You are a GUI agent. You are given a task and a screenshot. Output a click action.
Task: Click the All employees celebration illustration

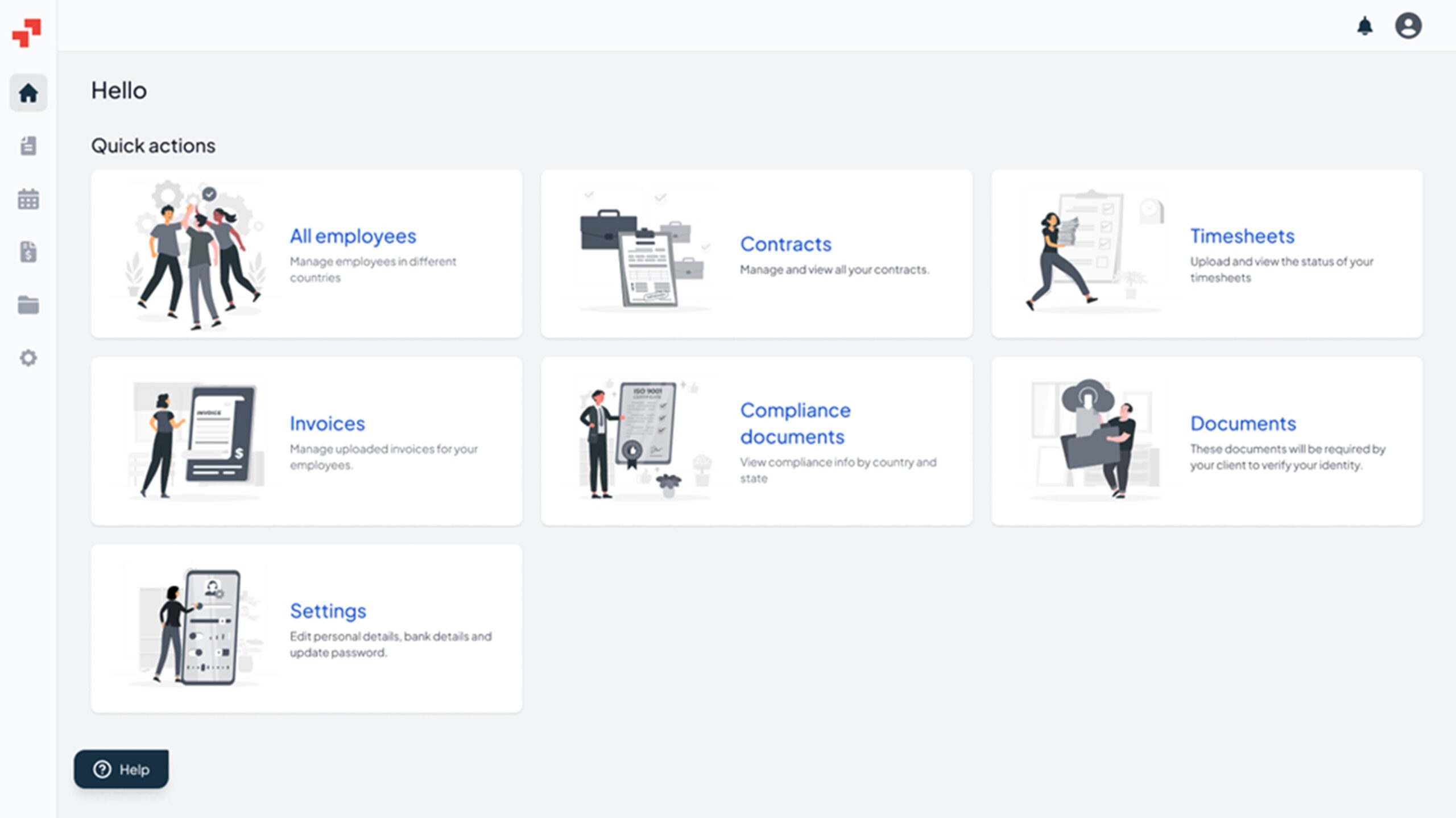196,254
